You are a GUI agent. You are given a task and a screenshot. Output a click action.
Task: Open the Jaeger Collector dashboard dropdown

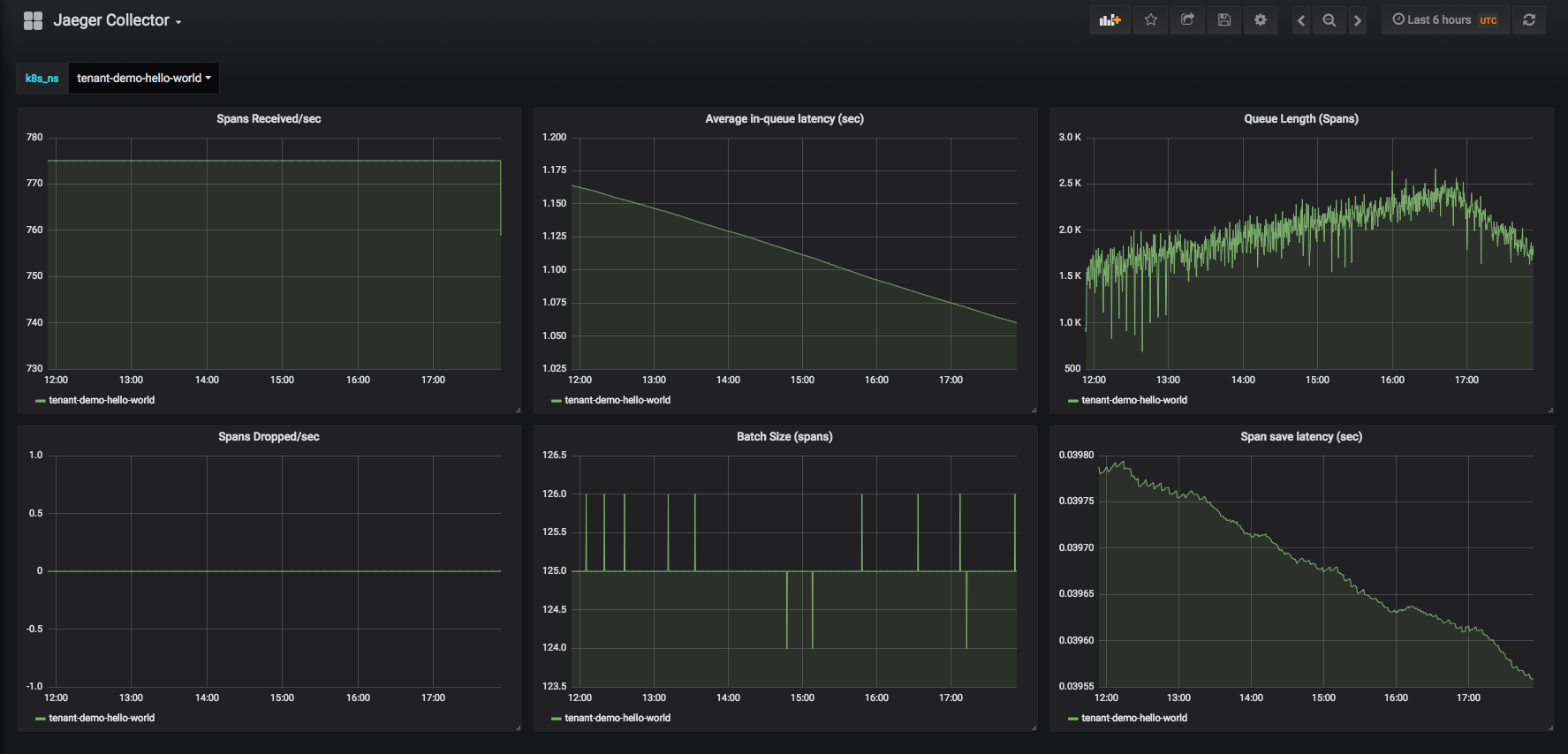point(117,20)
